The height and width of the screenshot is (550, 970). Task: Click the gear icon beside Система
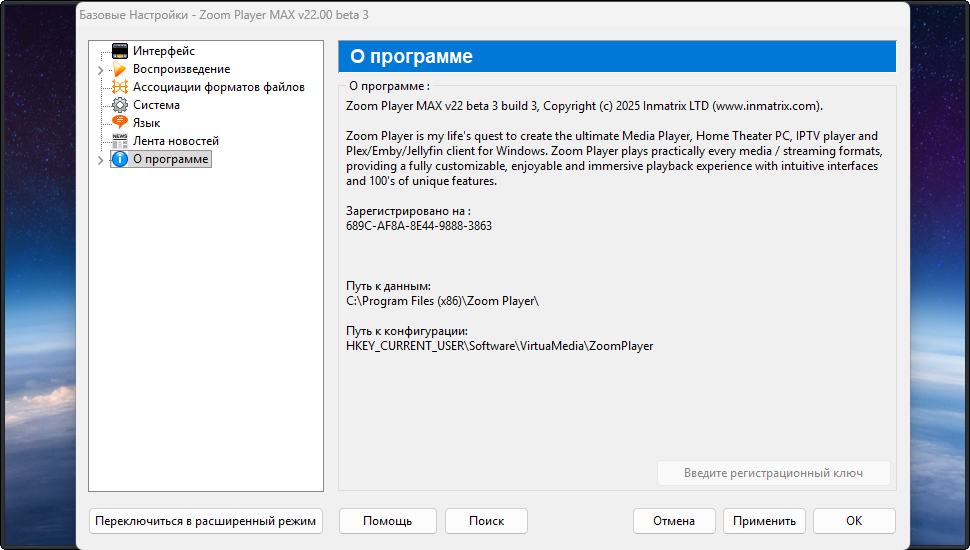coord(120,105)
